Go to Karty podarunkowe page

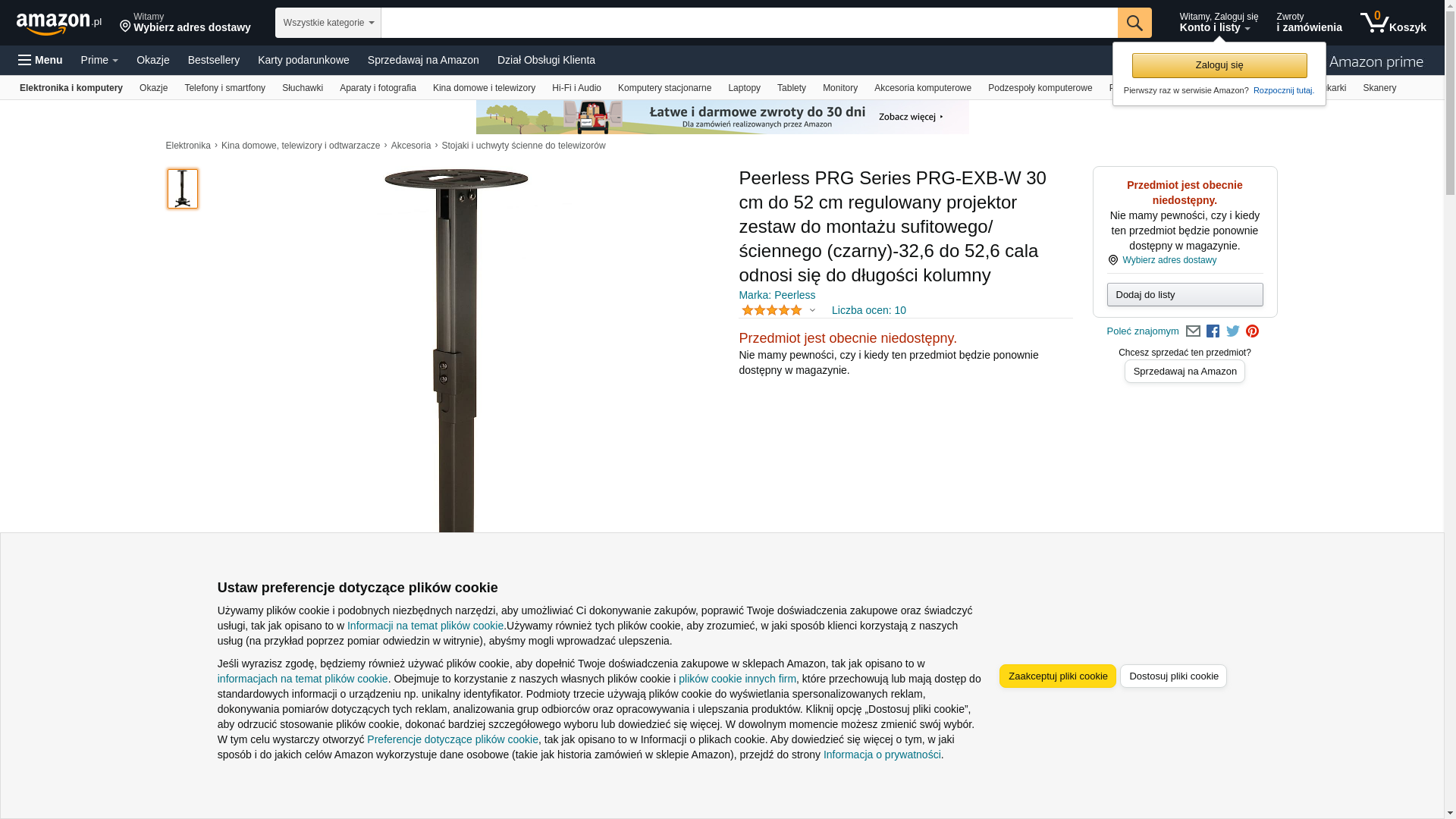pyautogui.click(x=303, y=60)
